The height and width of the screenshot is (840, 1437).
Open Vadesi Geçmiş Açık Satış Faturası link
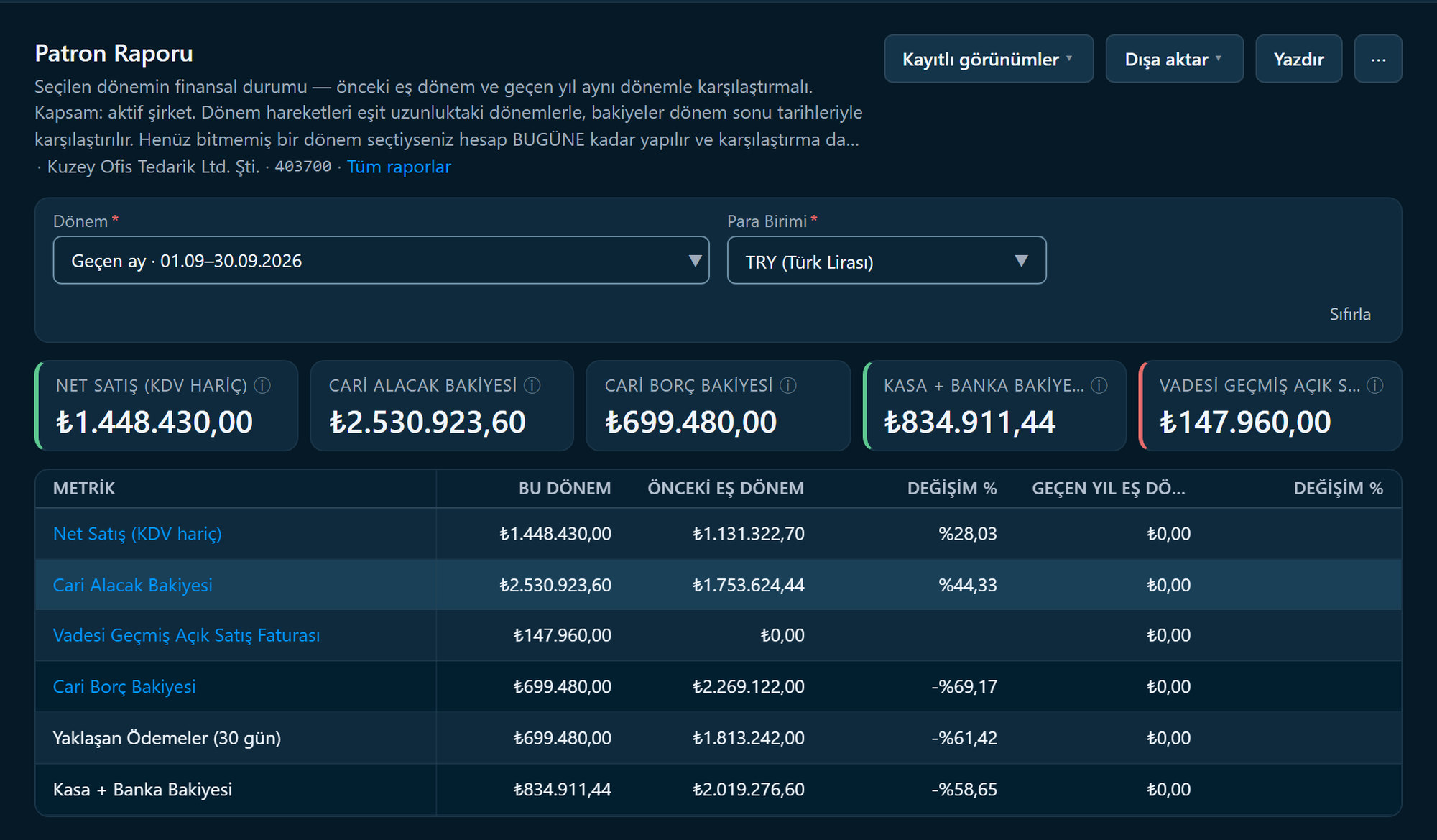(x=187, y=635)
